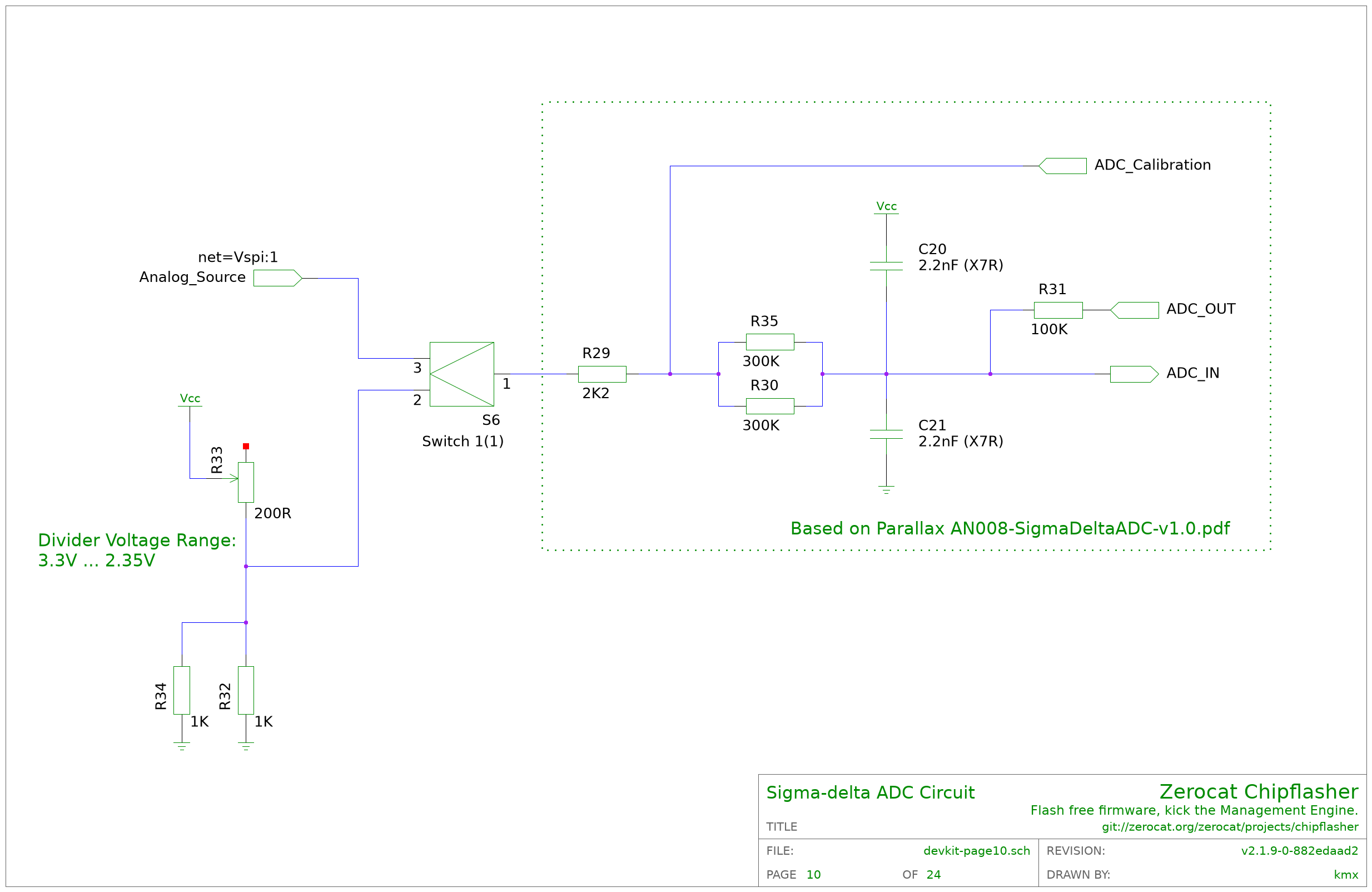The image size is (1372, 892).
Task: Click the S6 reference designator
Action: (490, 420)
